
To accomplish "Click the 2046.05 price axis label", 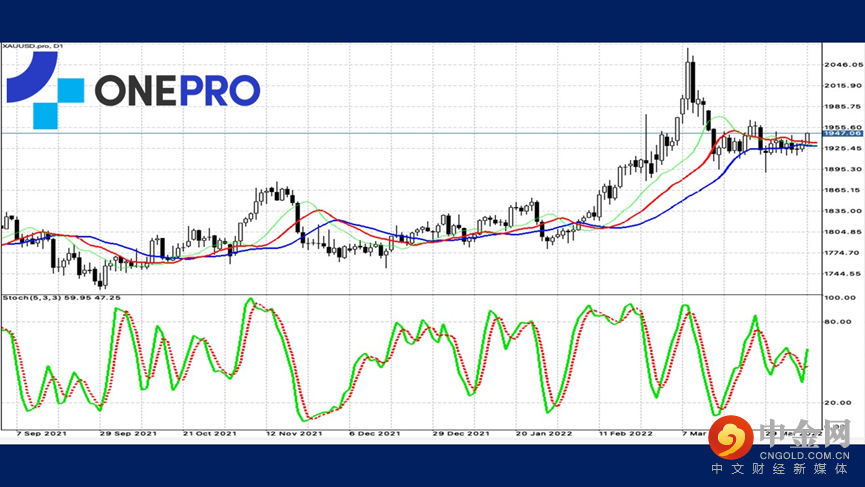I will [843, 65].
